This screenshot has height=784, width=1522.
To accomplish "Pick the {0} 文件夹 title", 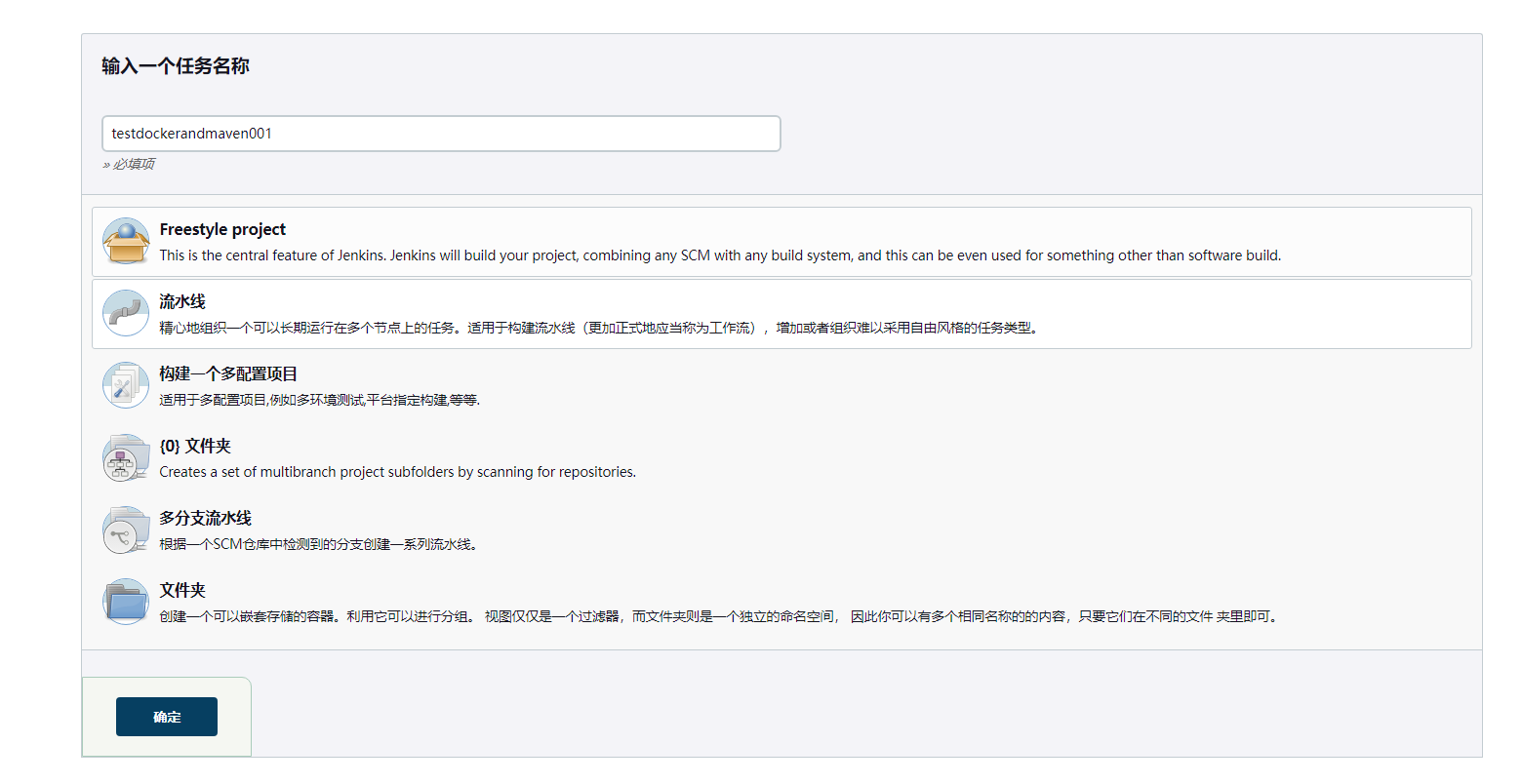I will [195, 446].
